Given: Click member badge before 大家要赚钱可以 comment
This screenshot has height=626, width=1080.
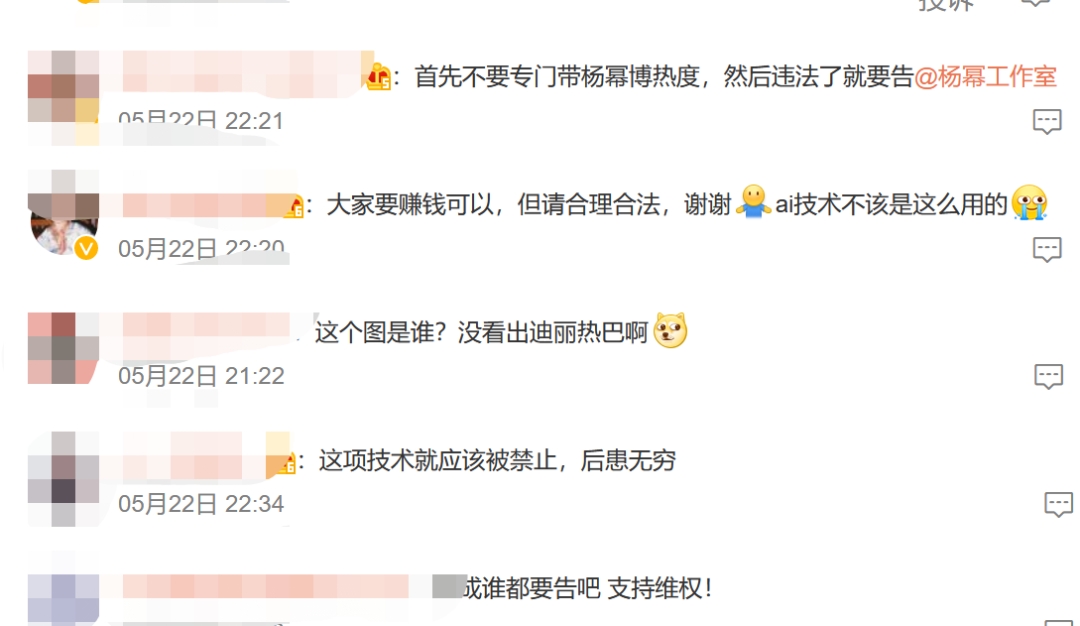Looking at the screenshot, I should point(294,206).
